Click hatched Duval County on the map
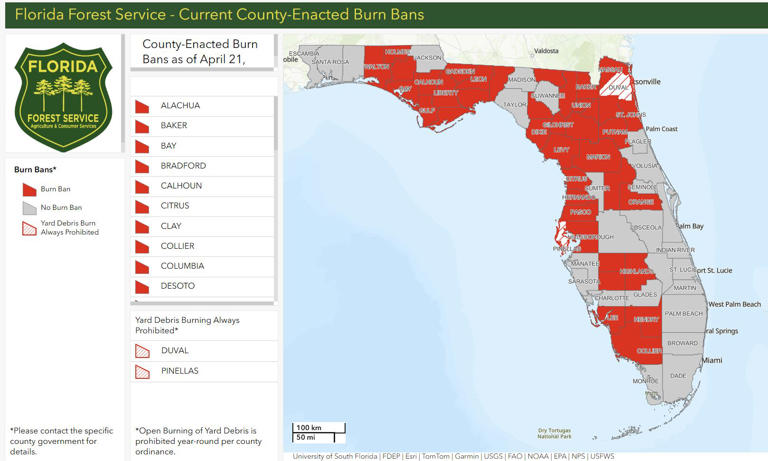Image resolution: width=768 pixels, height=461 pixels. [616, 87]
